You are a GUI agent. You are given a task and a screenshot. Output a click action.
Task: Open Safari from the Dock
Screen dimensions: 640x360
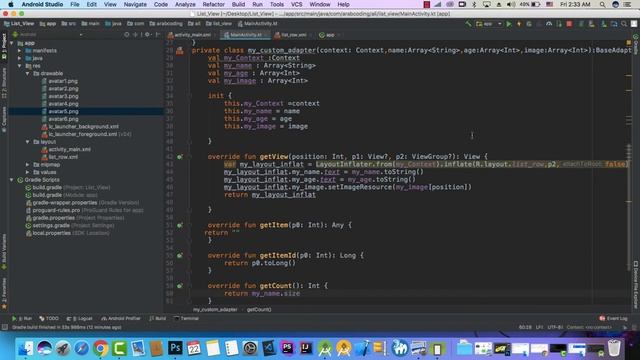[x=82, y=348]
